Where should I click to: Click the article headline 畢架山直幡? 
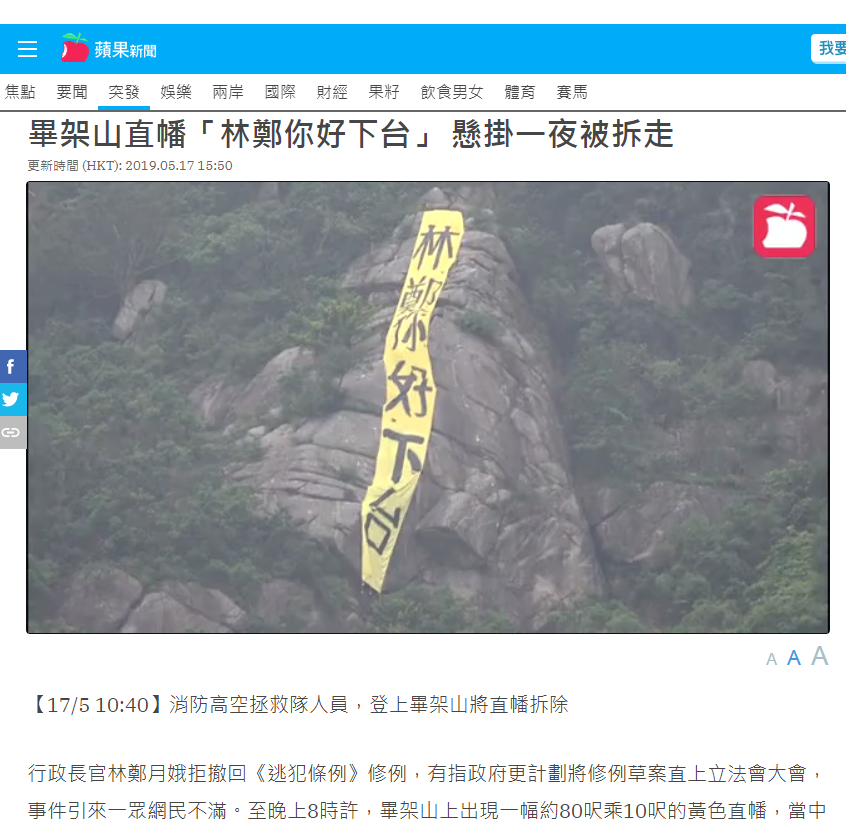point(351,134)
